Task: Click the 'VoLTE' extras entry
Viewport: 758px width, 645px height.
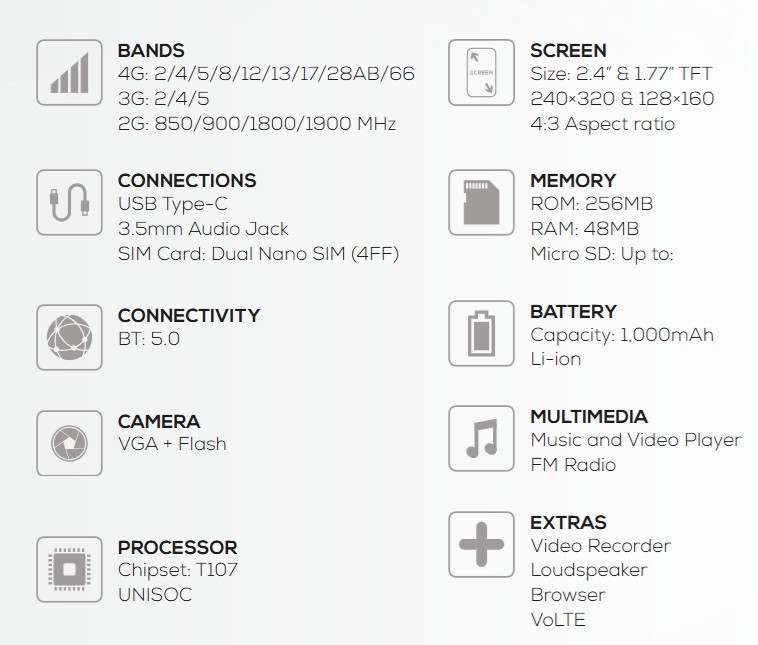Action: tap(558, 620)
